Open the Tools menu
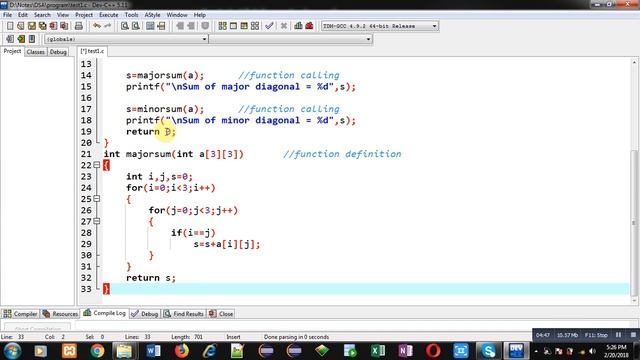Screen dimensions: 640x360 click(x=131, y=15)
